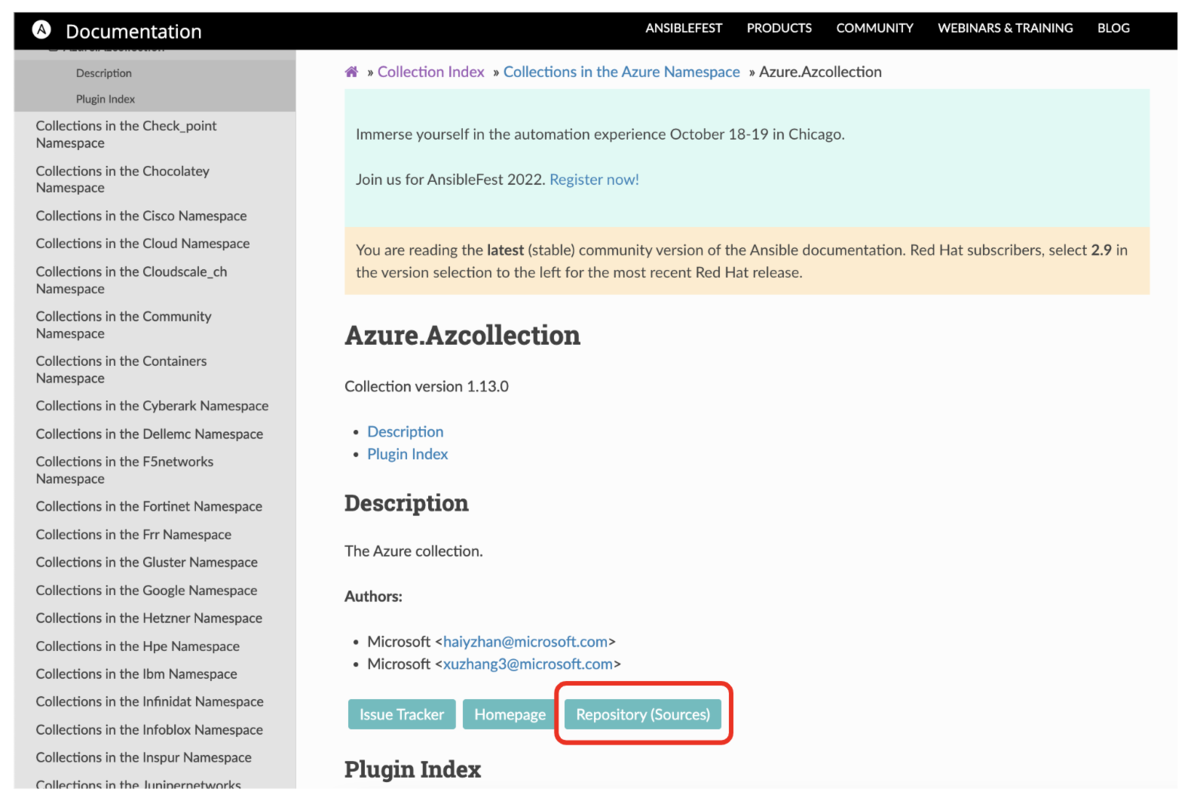This screenshot has width=1200, height=804.
Task: Select Description in the sidebar
Action: pos(104,73)
